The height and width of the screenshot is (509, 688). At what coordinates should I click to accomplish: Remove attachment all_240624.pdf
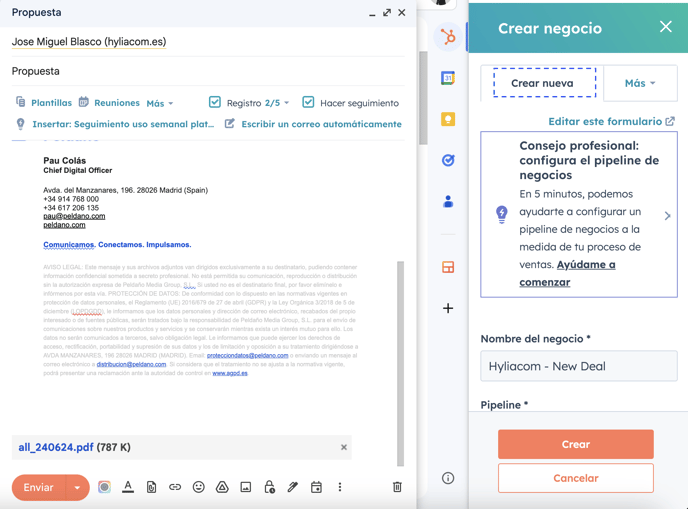pos(344,447)
